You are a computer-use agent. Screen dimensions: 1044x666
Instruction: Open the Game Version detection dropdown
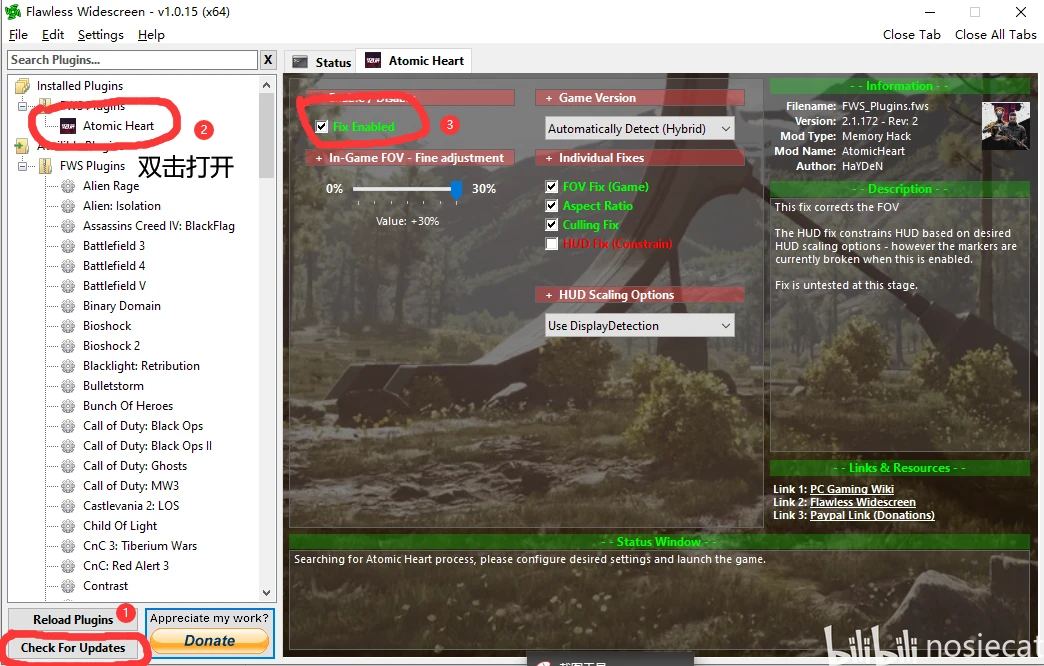pyautogui.click(x=639, y=129)
